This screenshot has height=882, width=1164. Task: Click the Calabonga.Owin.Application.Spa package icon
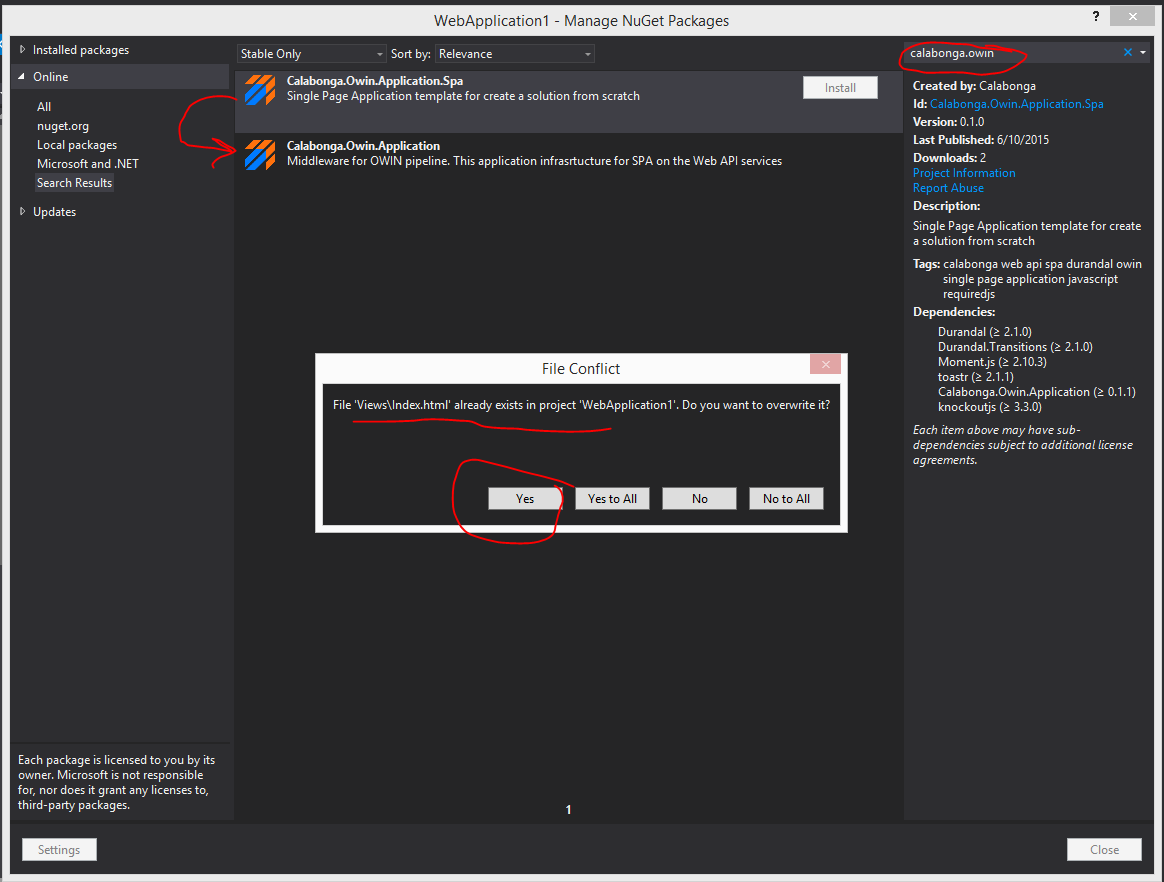tap(260, 90)
